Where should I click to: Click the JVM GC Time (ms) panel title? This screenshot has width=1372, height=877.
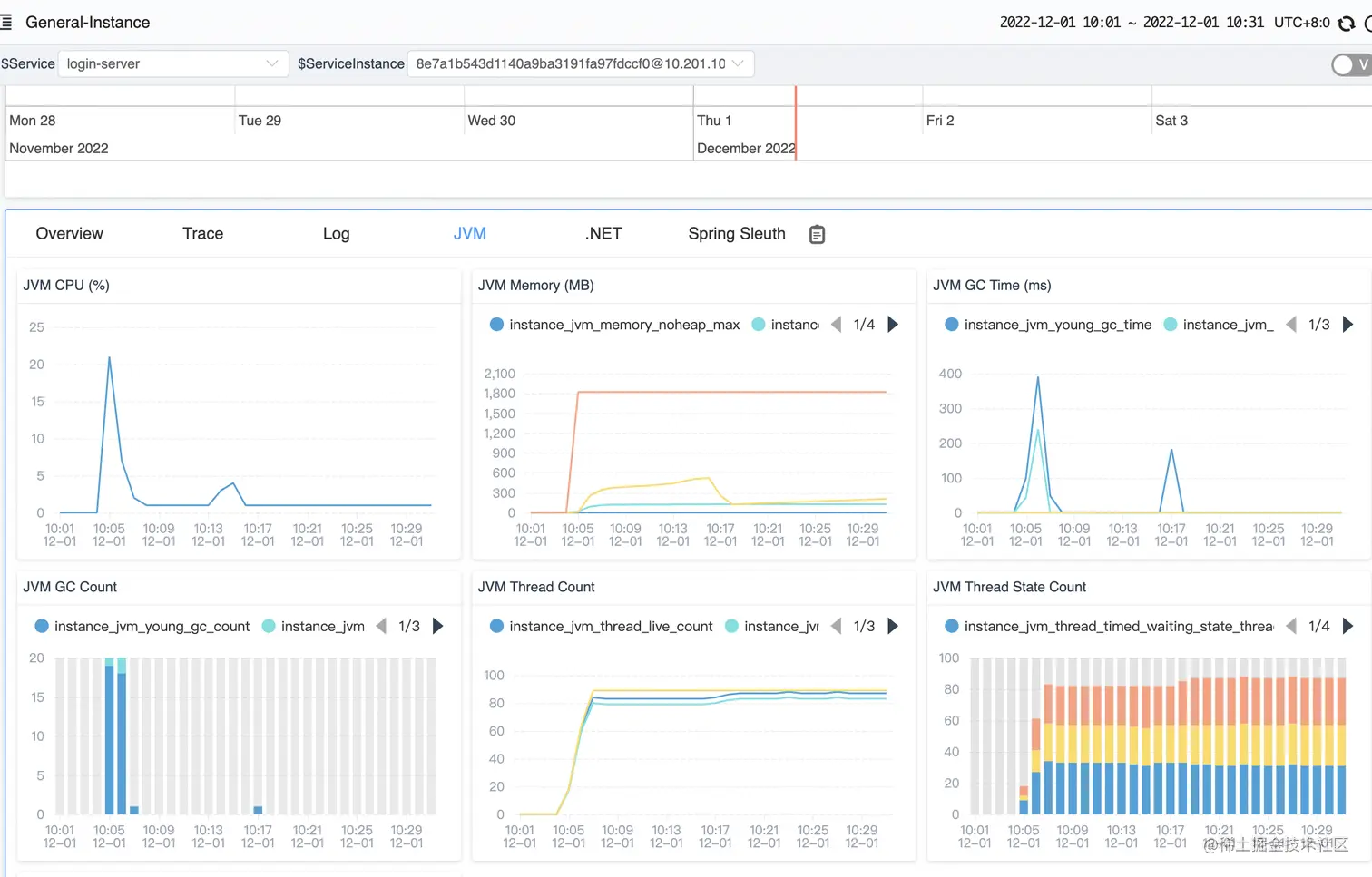pyautogui.click(x=992, y=285)
